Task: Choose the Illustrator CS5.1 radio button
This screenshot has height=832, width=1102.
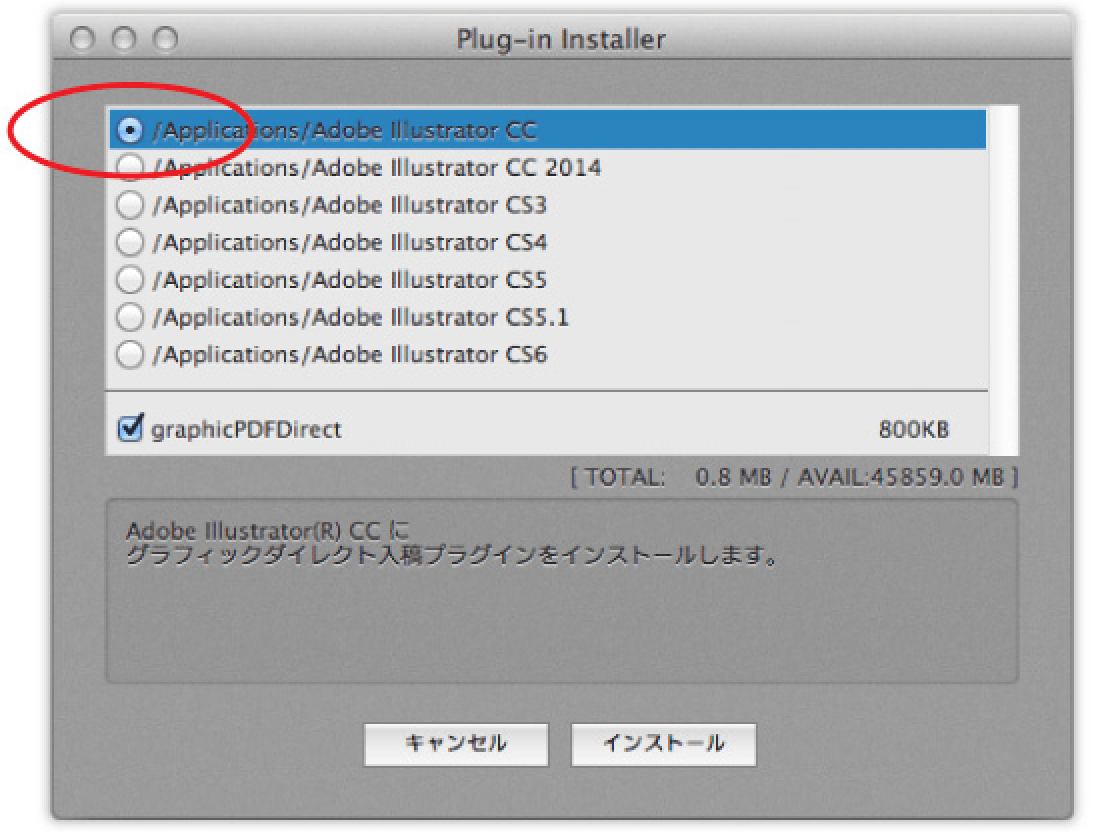Action: [130, 318]
